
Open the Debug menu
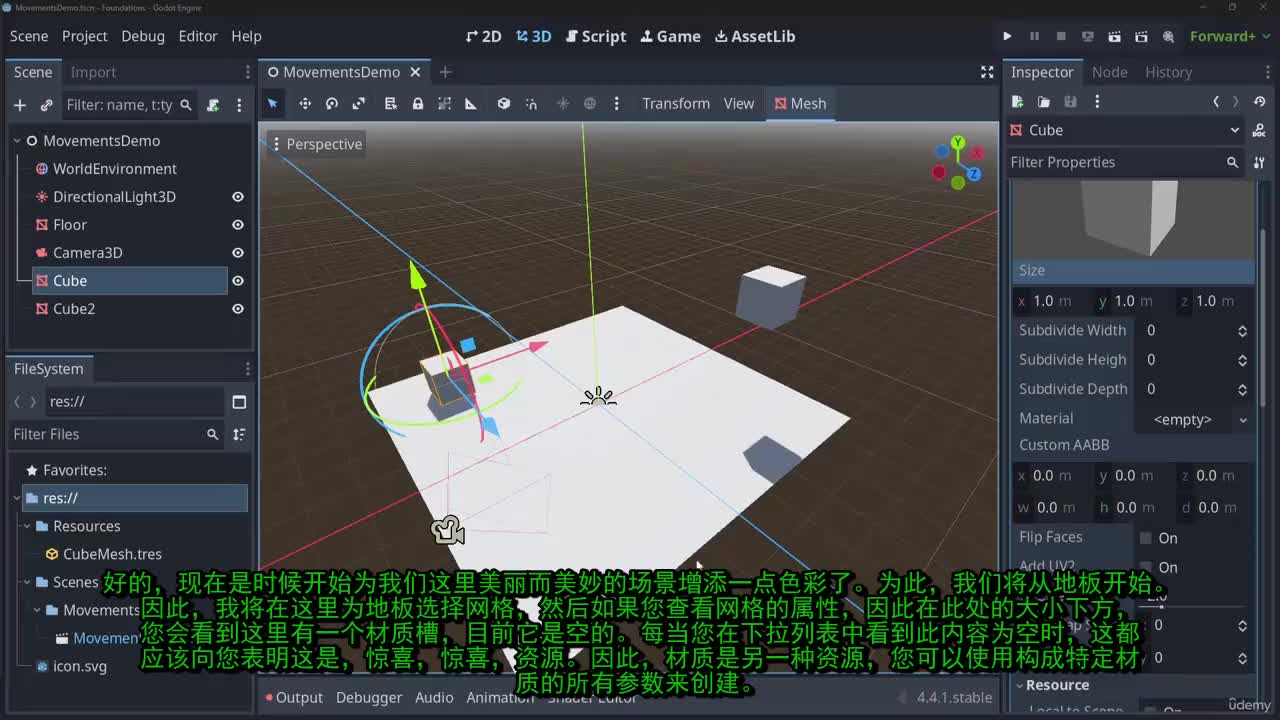click(143, 36)
